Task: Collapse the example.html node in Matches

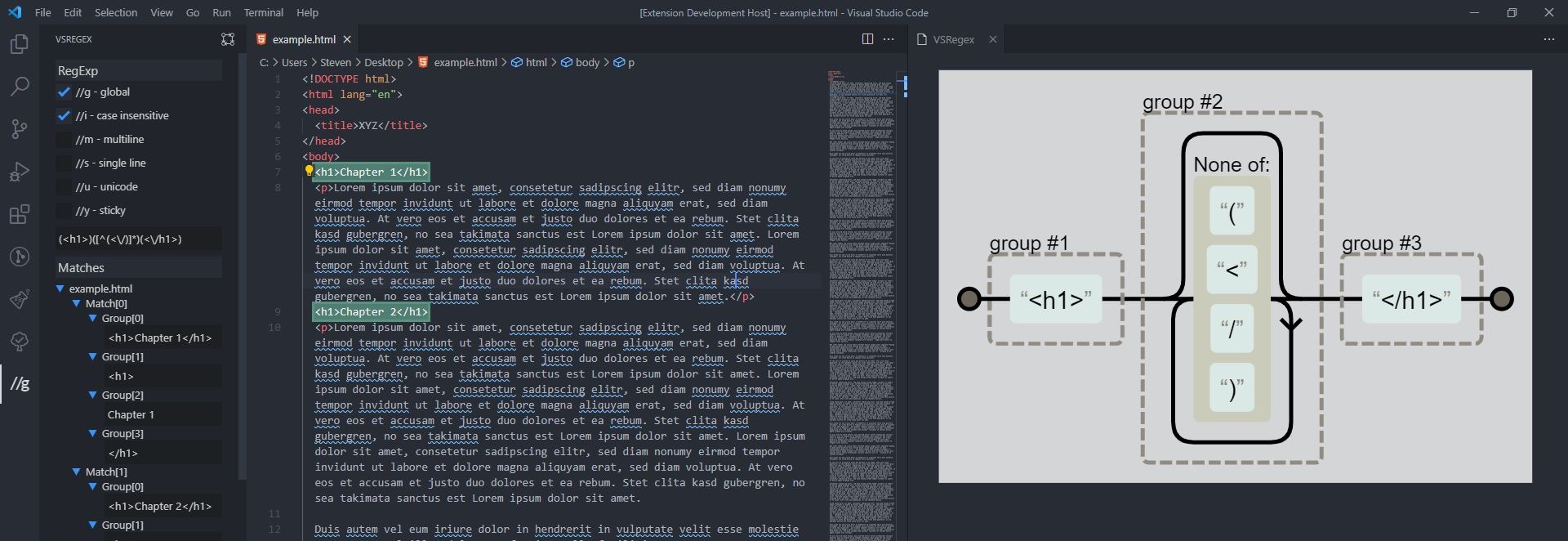Action: (x=60, y=288)
